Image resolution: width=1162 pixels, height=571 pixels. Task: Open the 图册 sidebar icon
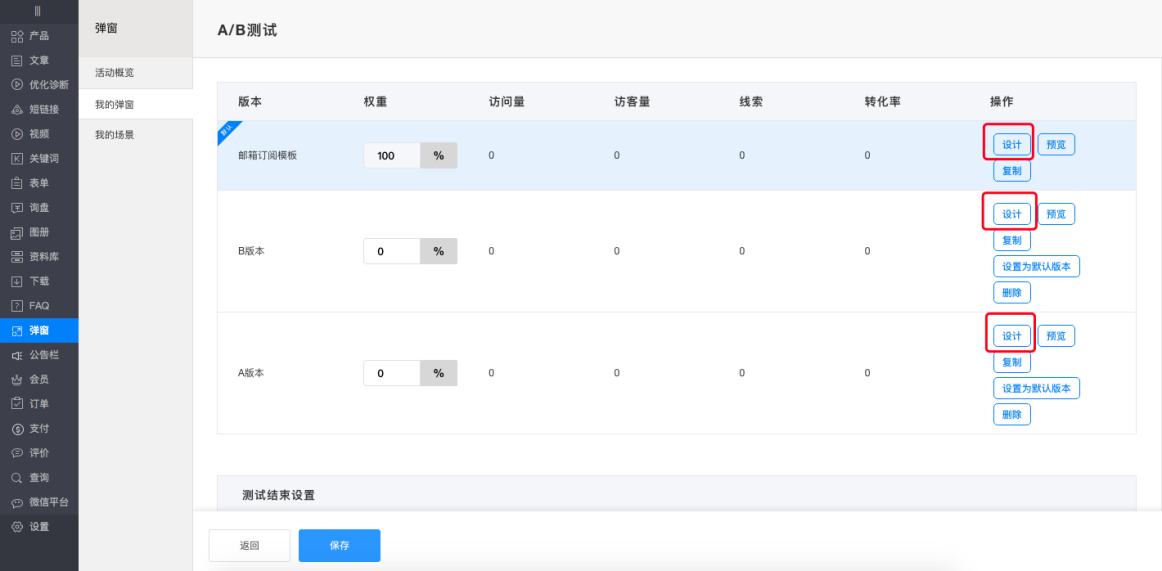point(17,233)
